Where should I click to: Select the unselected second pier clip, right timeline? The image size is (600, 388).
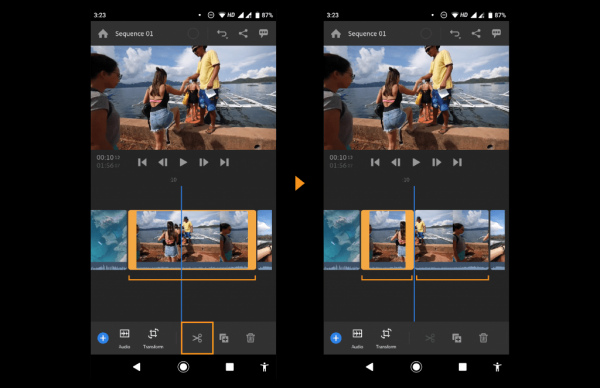[452, 240]
